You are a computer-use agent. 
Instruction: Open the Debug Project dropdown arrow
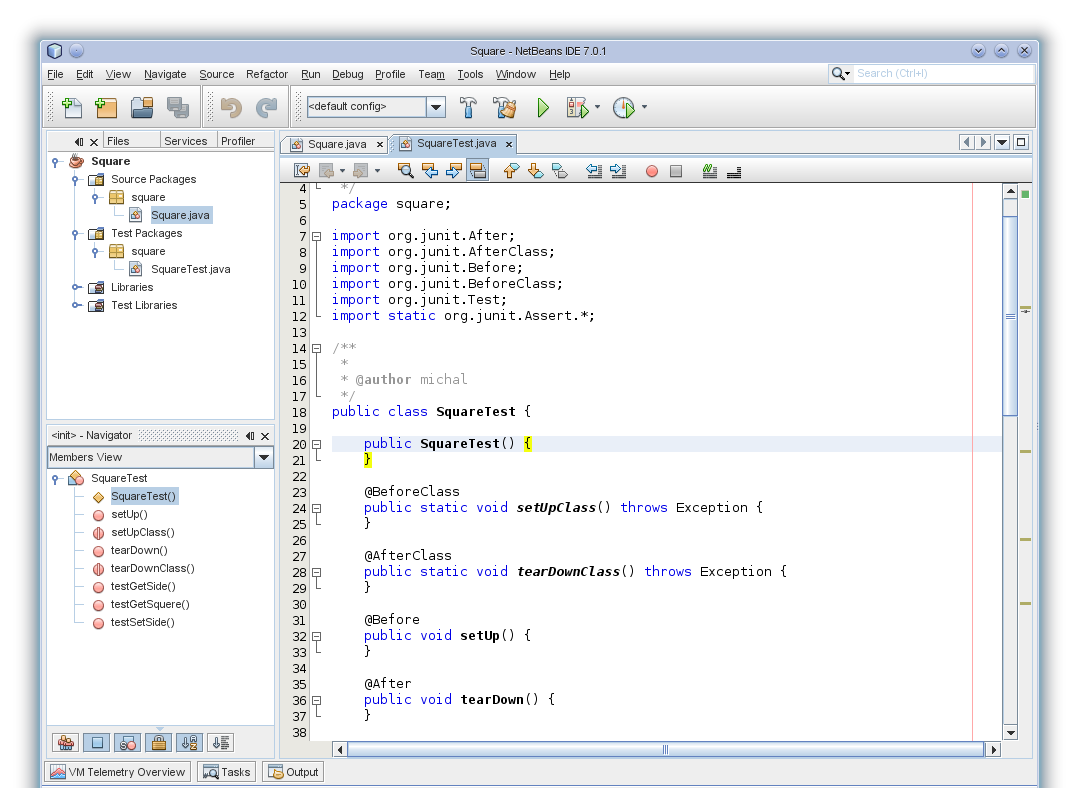(597, 107)
